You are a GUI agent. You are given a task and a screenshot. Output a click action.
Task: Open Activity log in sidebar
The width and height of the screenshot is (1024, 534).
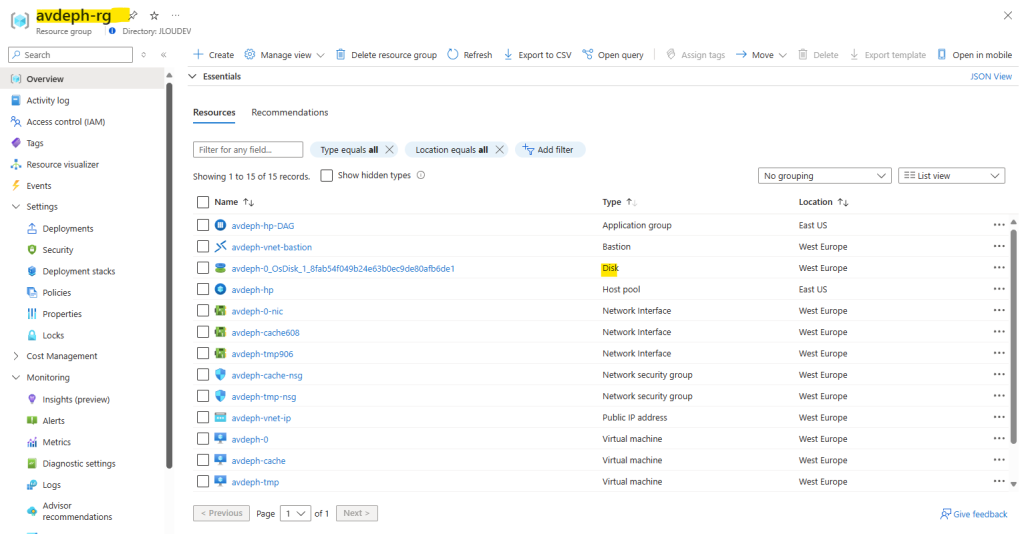coord(48,101)
